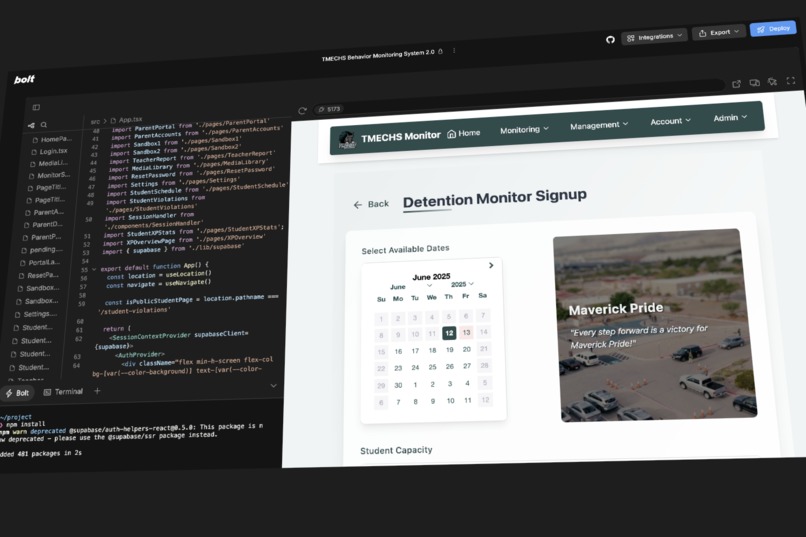This screenshot has width=806, height=537.
Task: Go to next month in calendar
Action: coord(491,265)
